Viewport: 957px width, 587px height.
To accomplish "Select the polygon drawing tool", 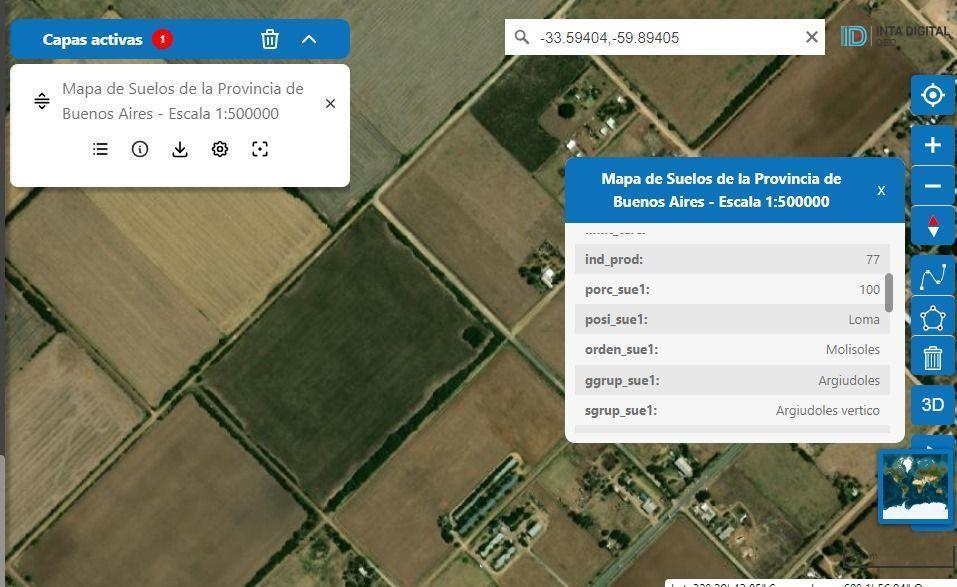I will click(933, 317).
